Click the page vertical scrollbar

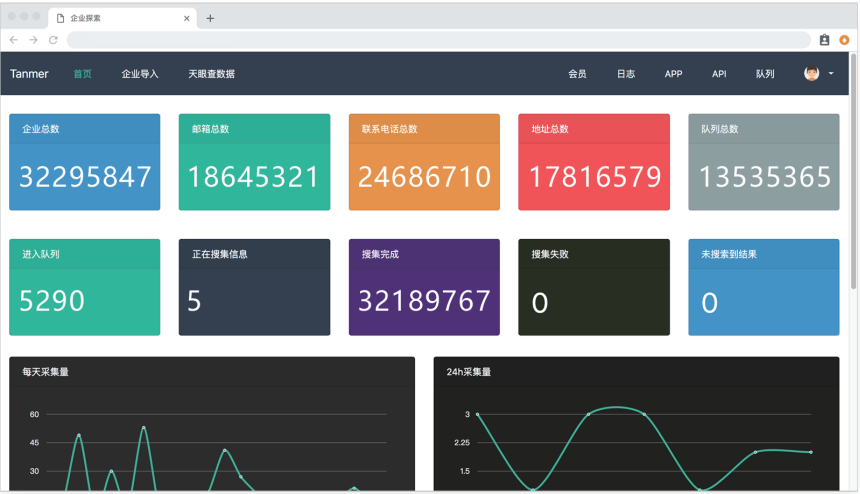[x=853, y=150]
